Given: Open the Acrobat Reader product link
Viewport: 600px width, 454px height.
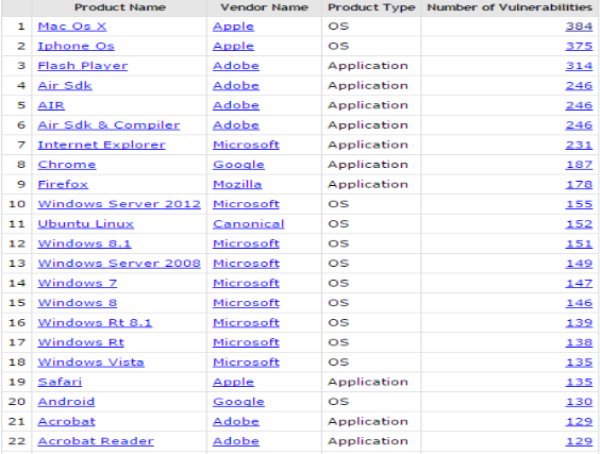Looking at the screenshot, I should click(95, 441).
